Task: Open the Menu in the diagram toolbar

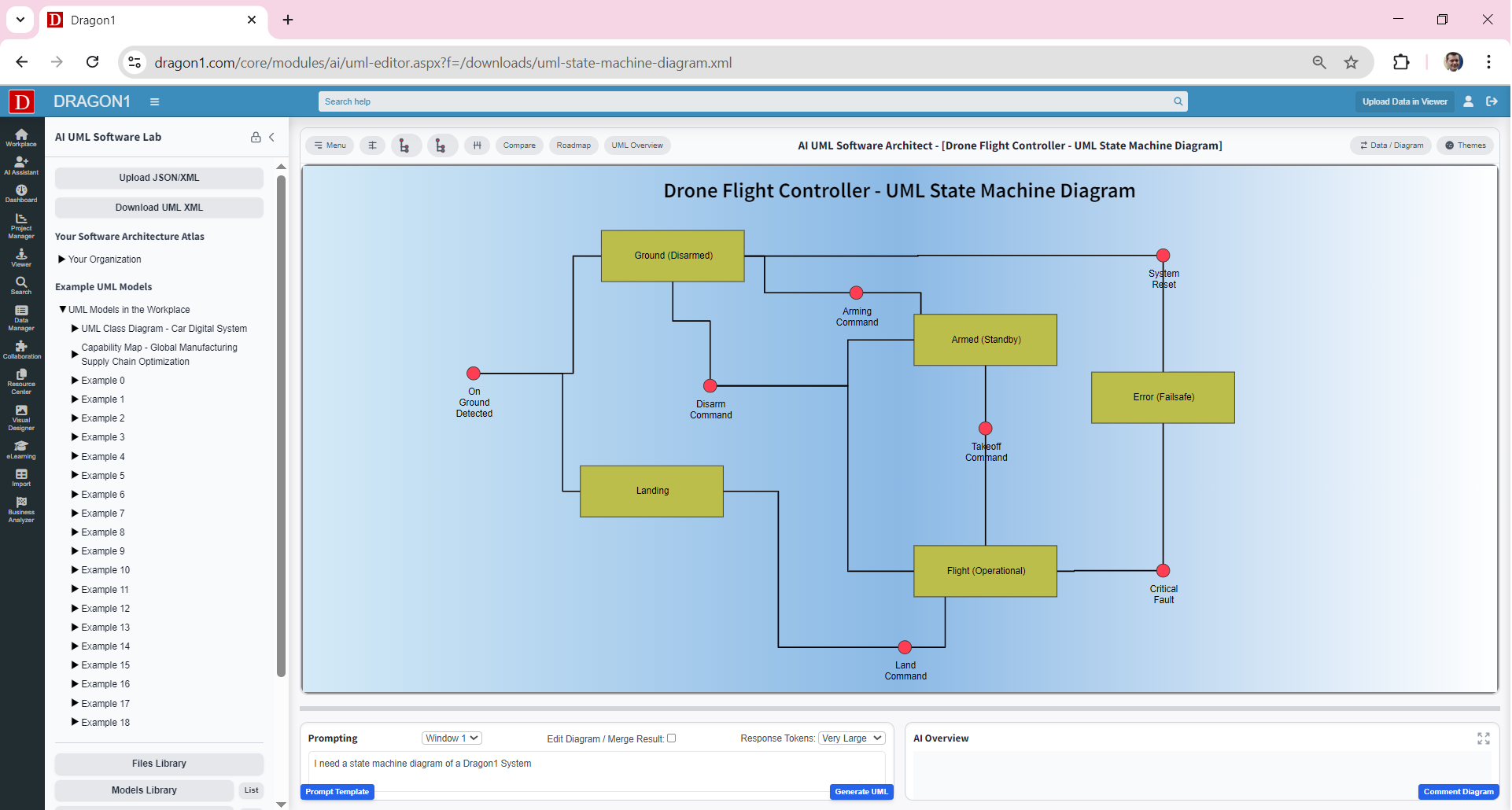Action: [x=330, y=145]
